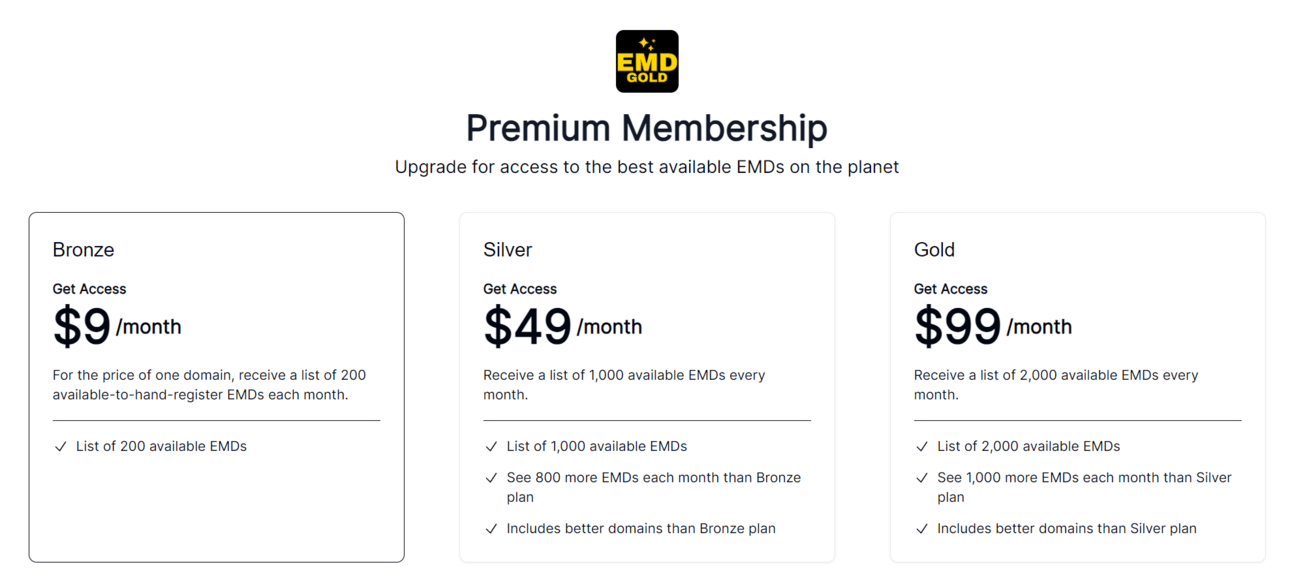This screenshot has height=586, width=1292.
Task: Click checkmark beside List of 200 available EMDs
Action: tap(61, 447)
